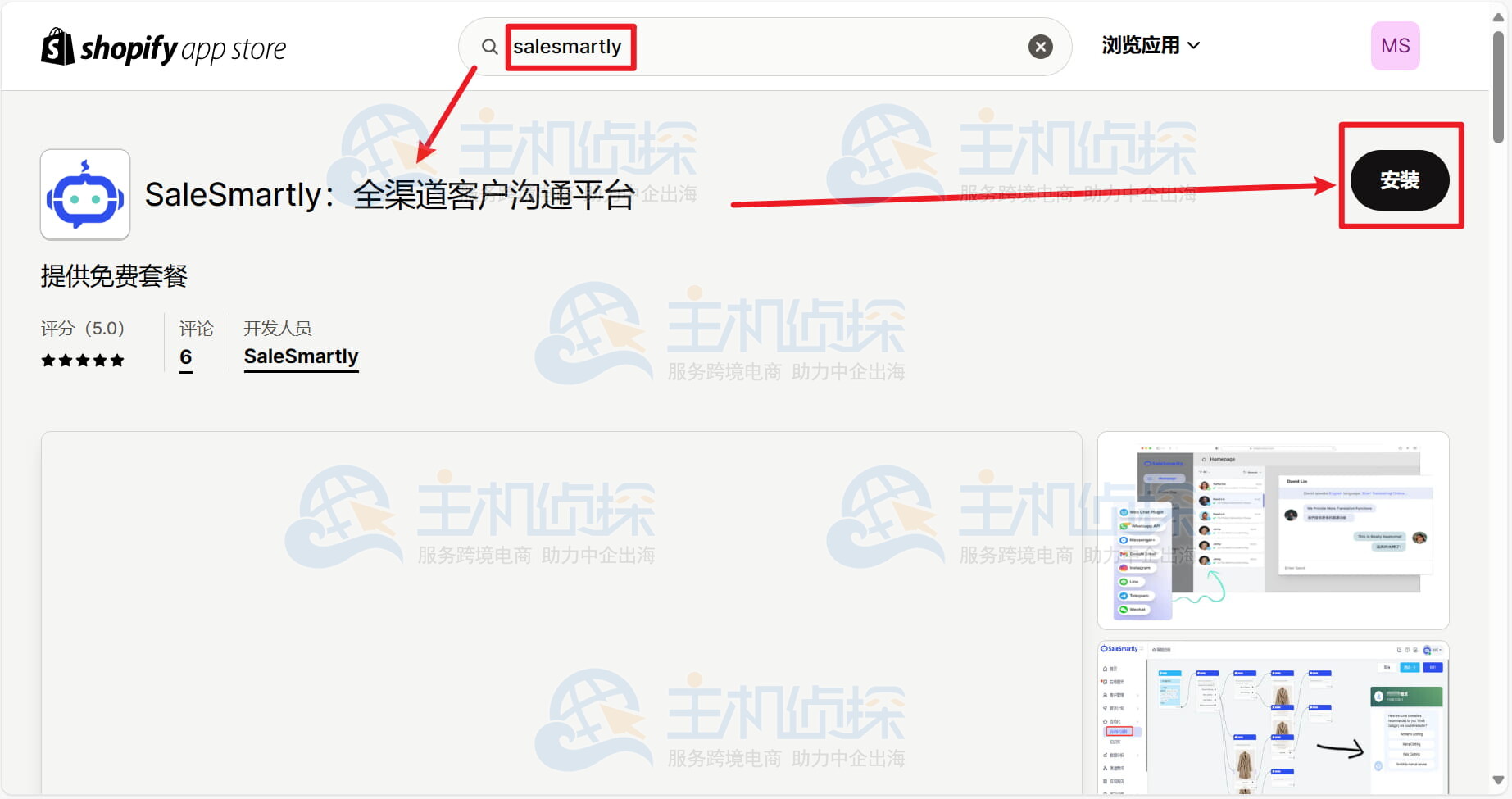Image resolution: width=1512 pixels, height=799 pixels.
Task: Open the Shopify app store logo link
Action: coord(163,48)
